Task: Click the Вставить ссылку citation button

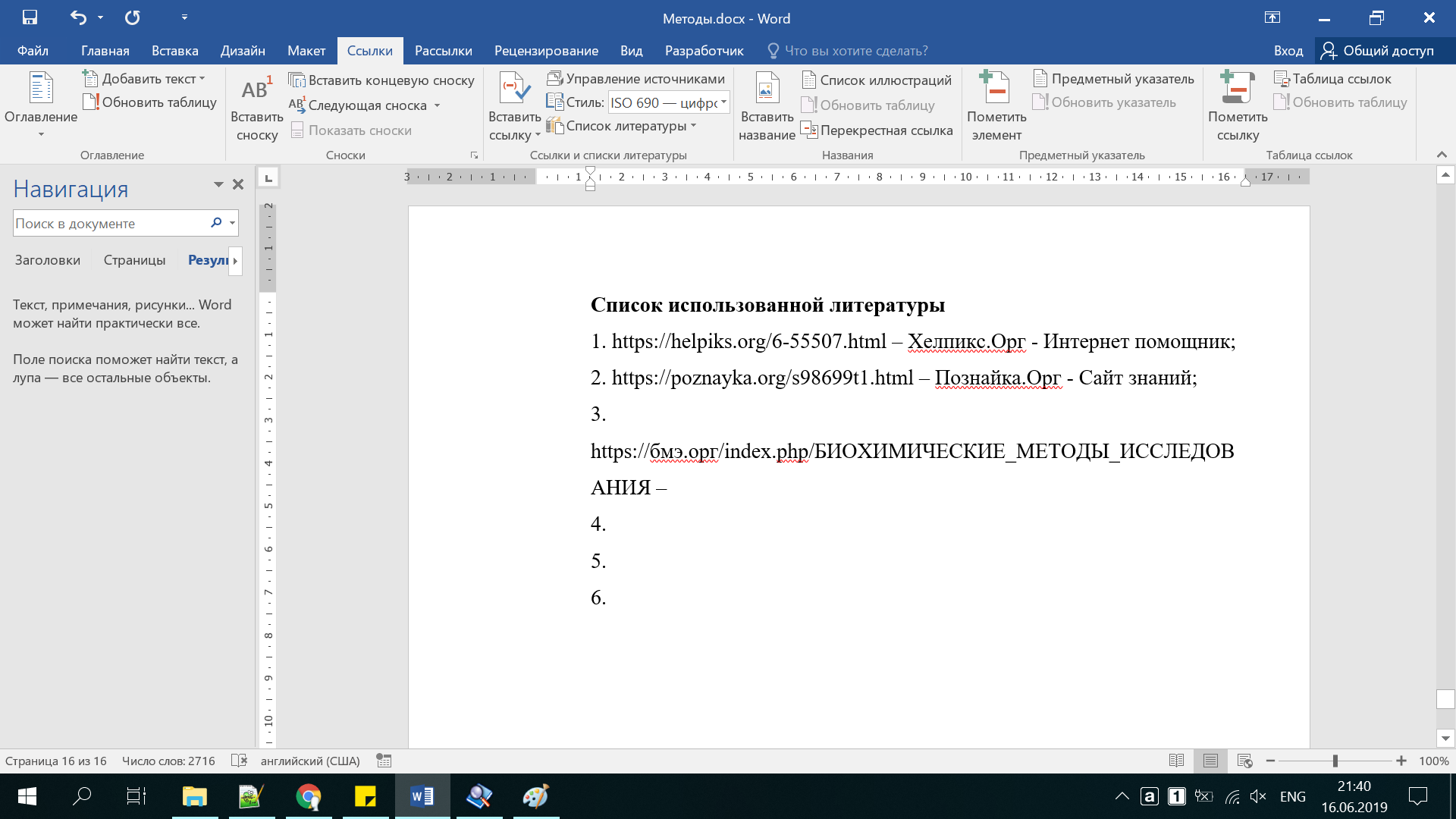Action: coord(514,108)
